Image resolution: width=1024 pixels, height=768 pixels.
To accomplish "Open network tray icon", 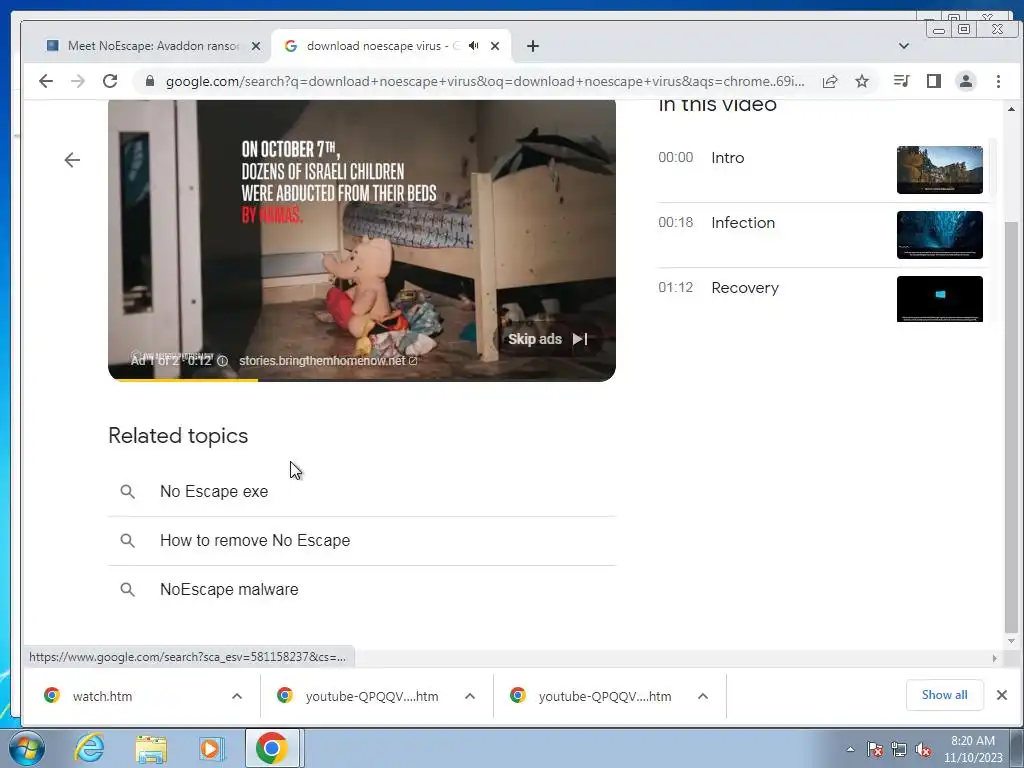I will point(899,749).
